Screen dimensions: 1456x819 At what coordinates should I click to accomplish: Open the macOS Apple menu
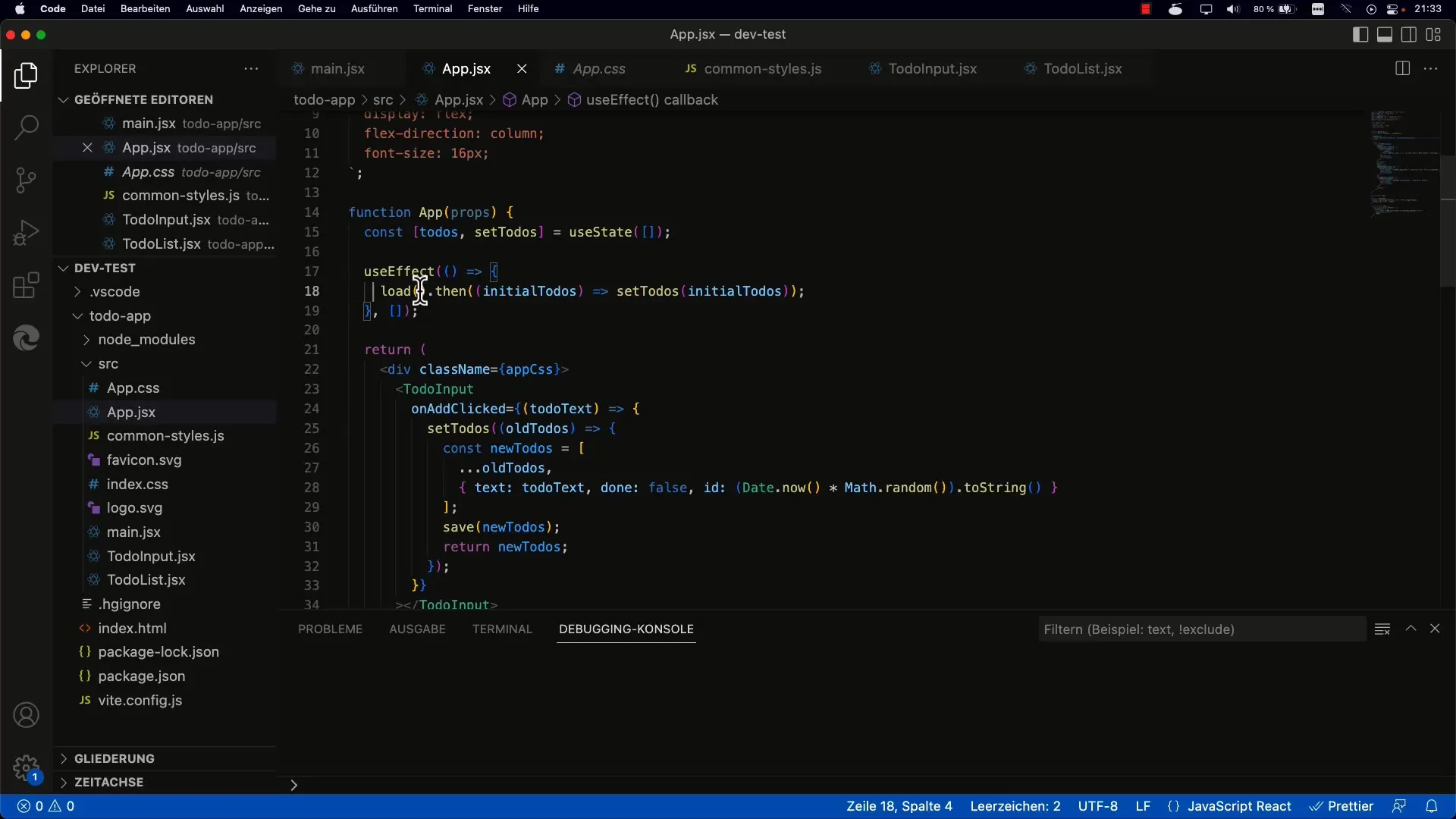point(20,8)
